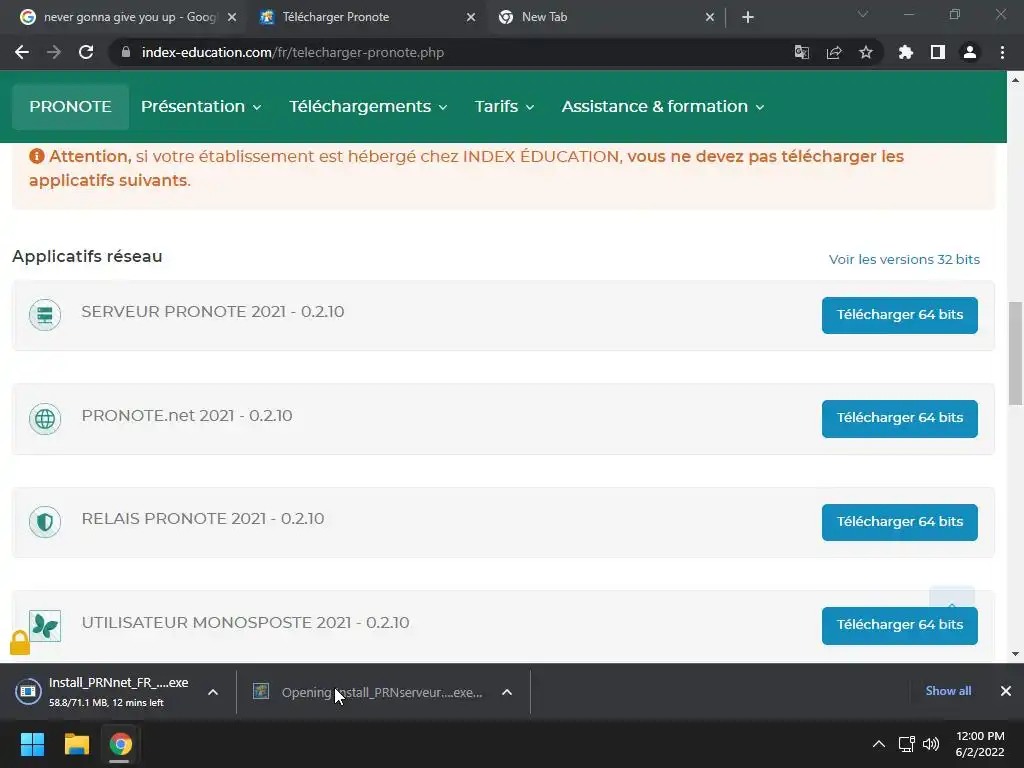Download PRONOTE.net 2021 64 bits

coord(899,418)
